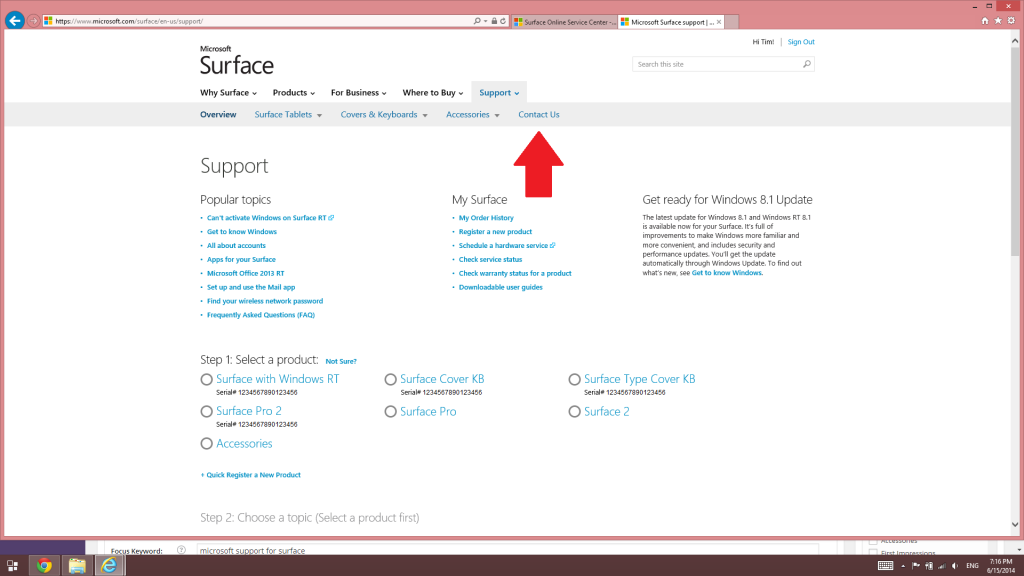The height and width of the screenshot is (576, 1024).
Task: Open Contact Us in subnav
Action: [x=539, y=114]
